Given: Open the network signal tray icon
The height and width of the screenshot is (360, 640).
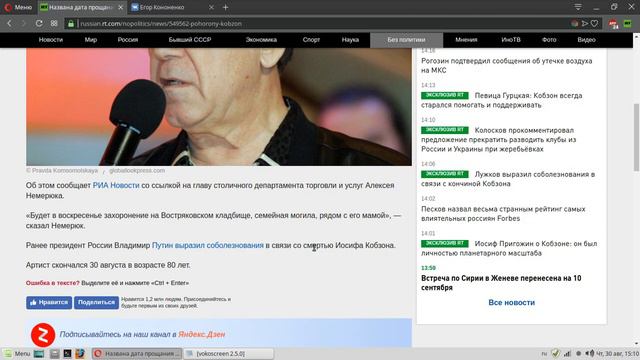Looking at the screenshot, I should 567,353.
